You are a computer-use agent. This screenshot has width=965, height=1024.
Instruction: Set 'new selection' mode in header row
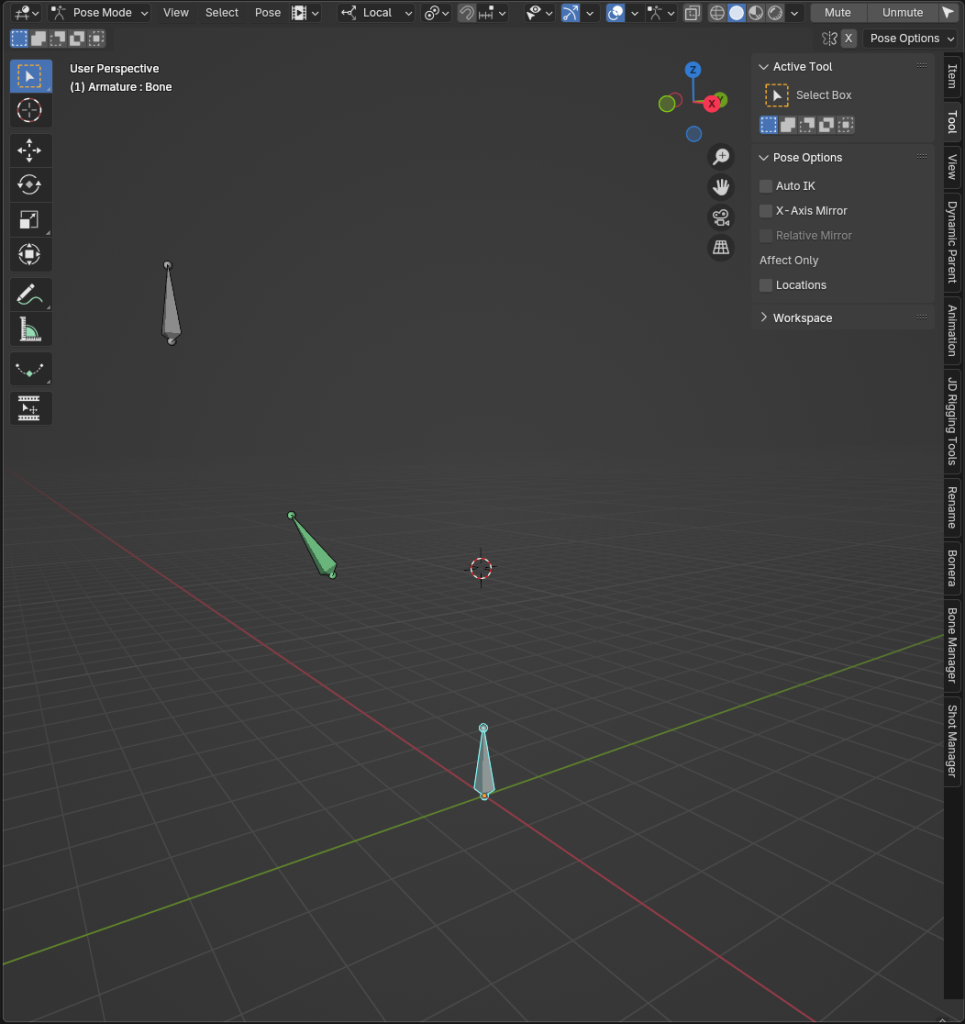pyautogui.click(x=20, y=39)
